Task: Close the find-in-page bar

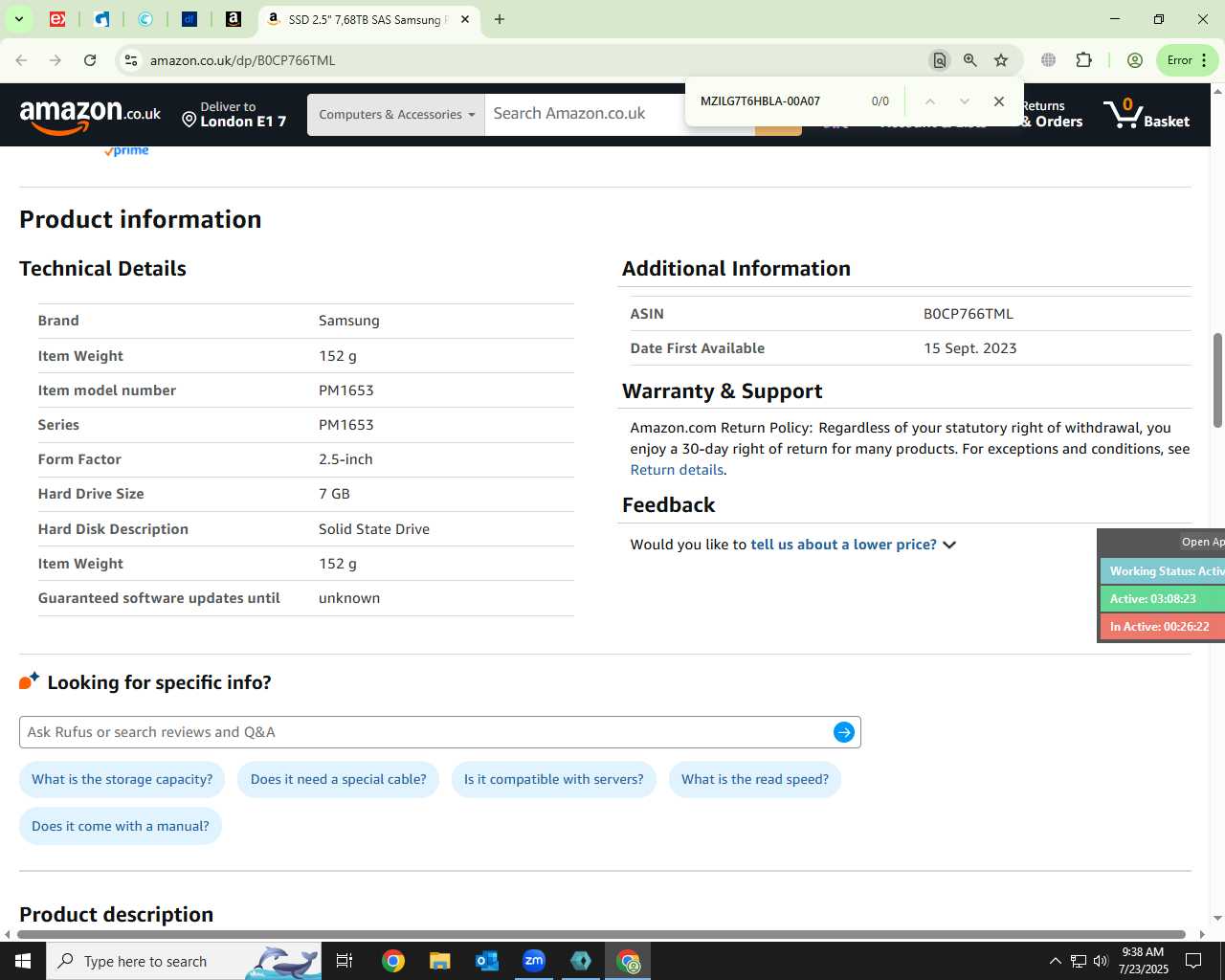Action: tap(999, 101)
